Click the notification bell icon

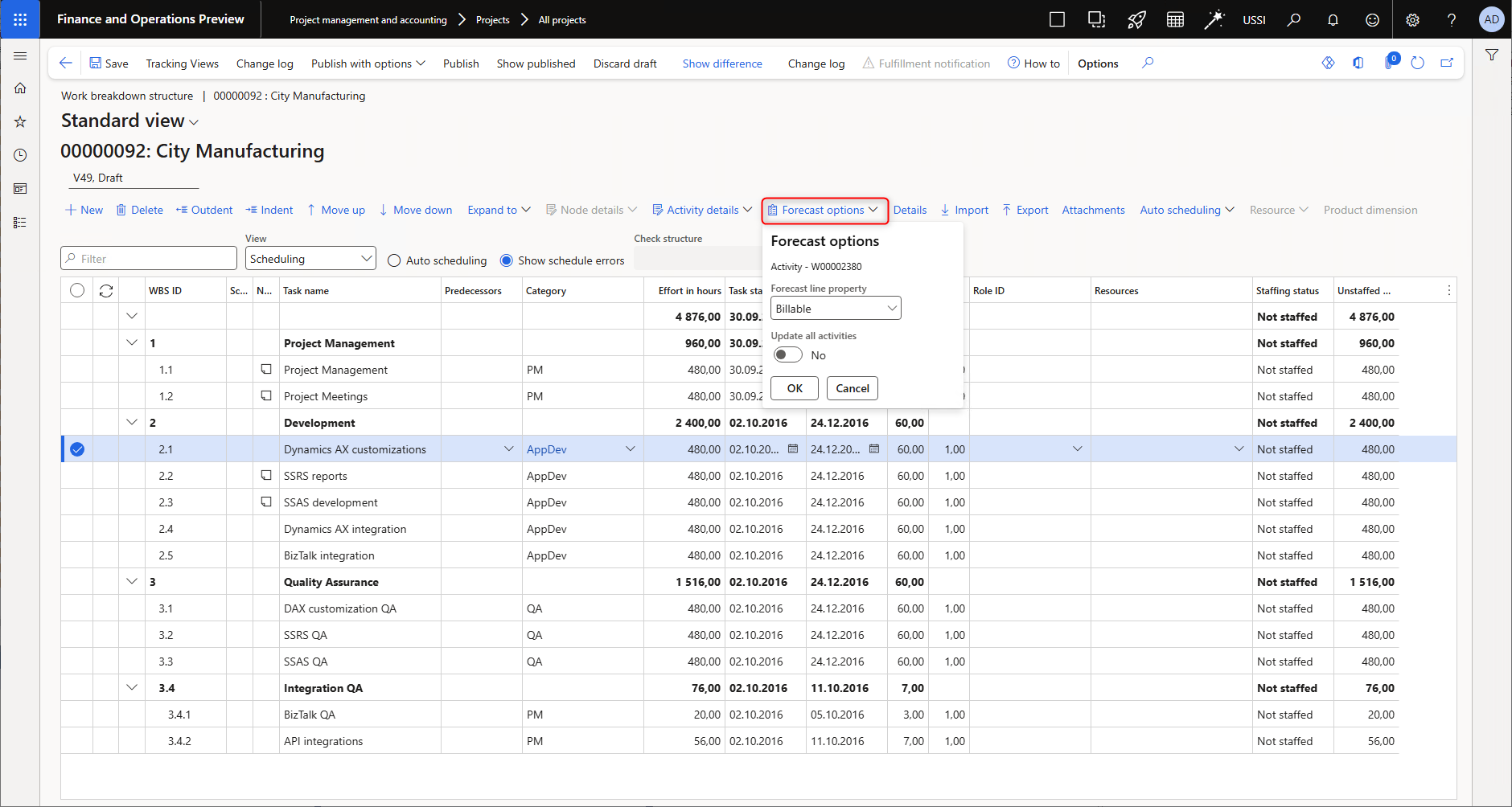[x=1333, y=19]
